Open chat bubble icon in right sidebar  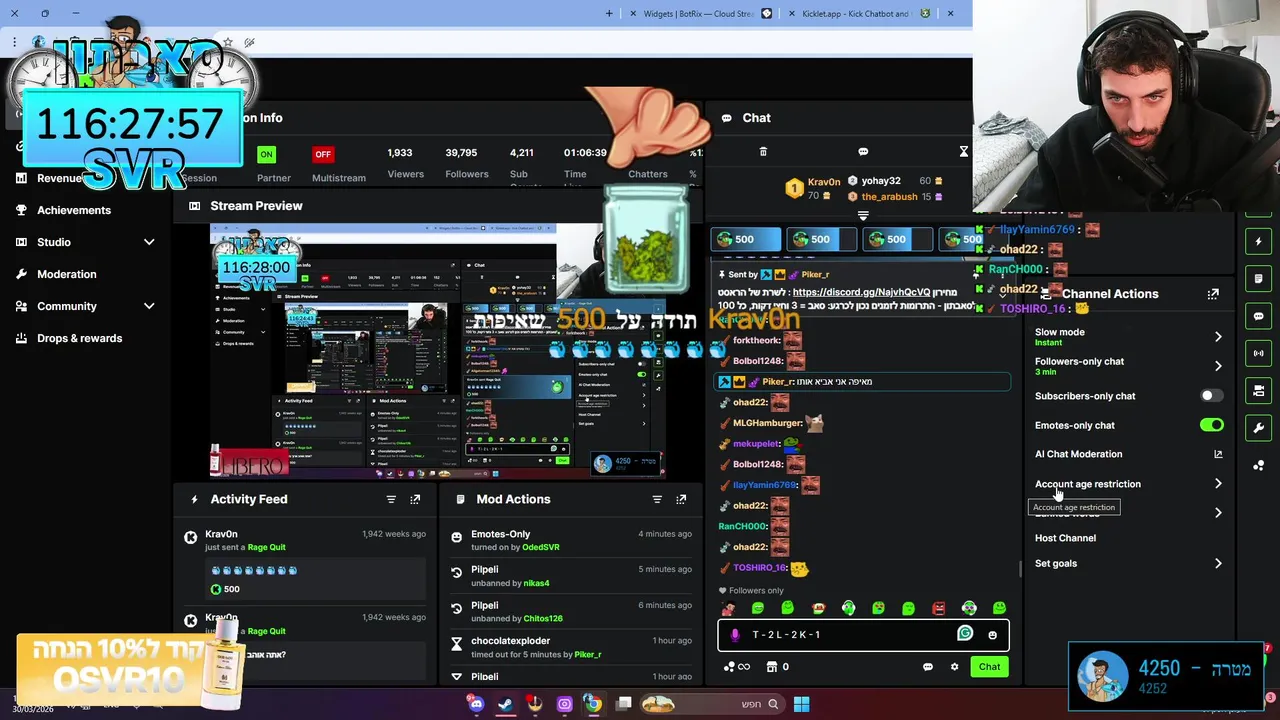tap(1258, 316)
